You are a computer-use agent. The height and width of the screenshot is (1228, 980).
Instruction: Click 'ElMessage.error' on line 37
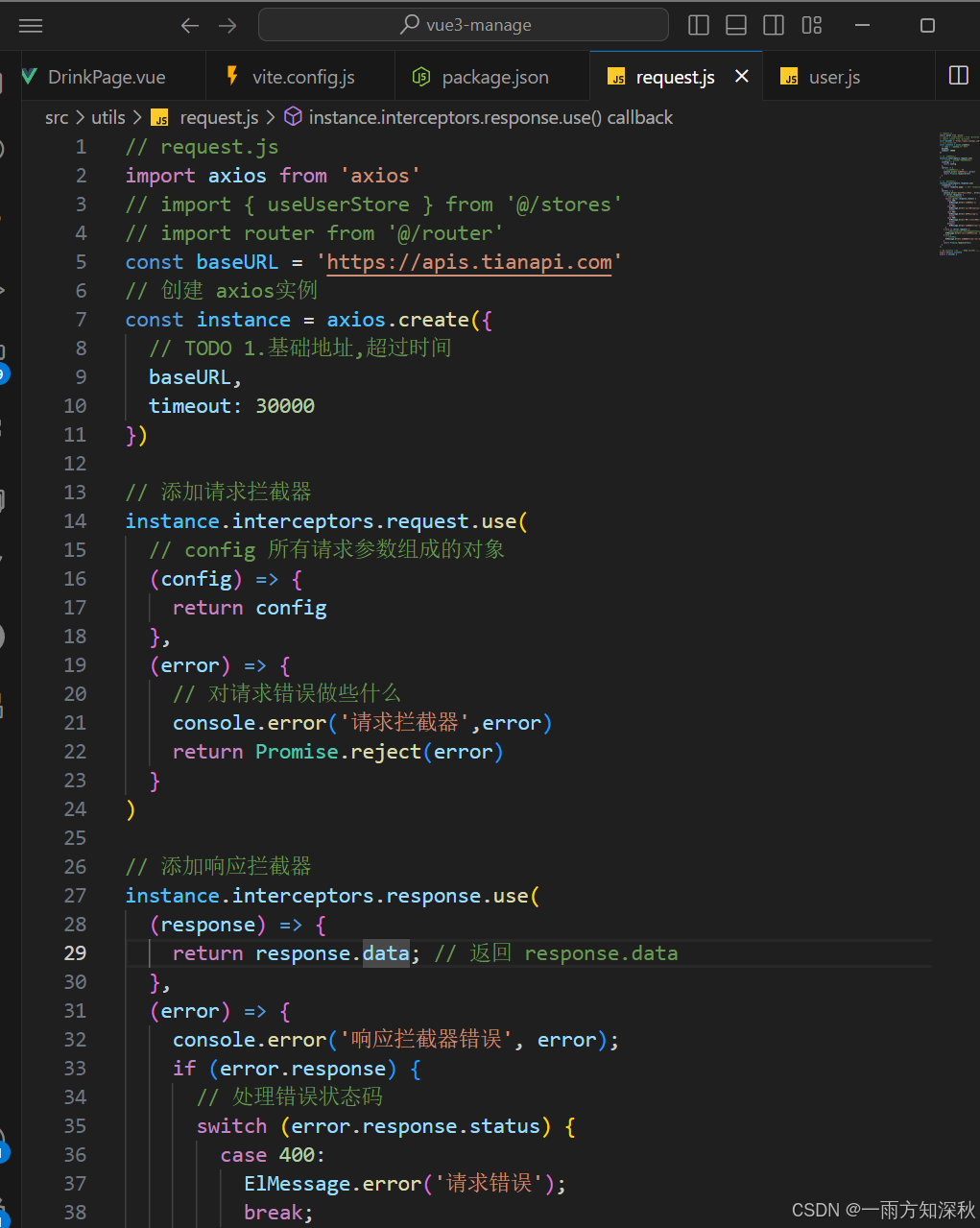click(x=332, y=1184)
